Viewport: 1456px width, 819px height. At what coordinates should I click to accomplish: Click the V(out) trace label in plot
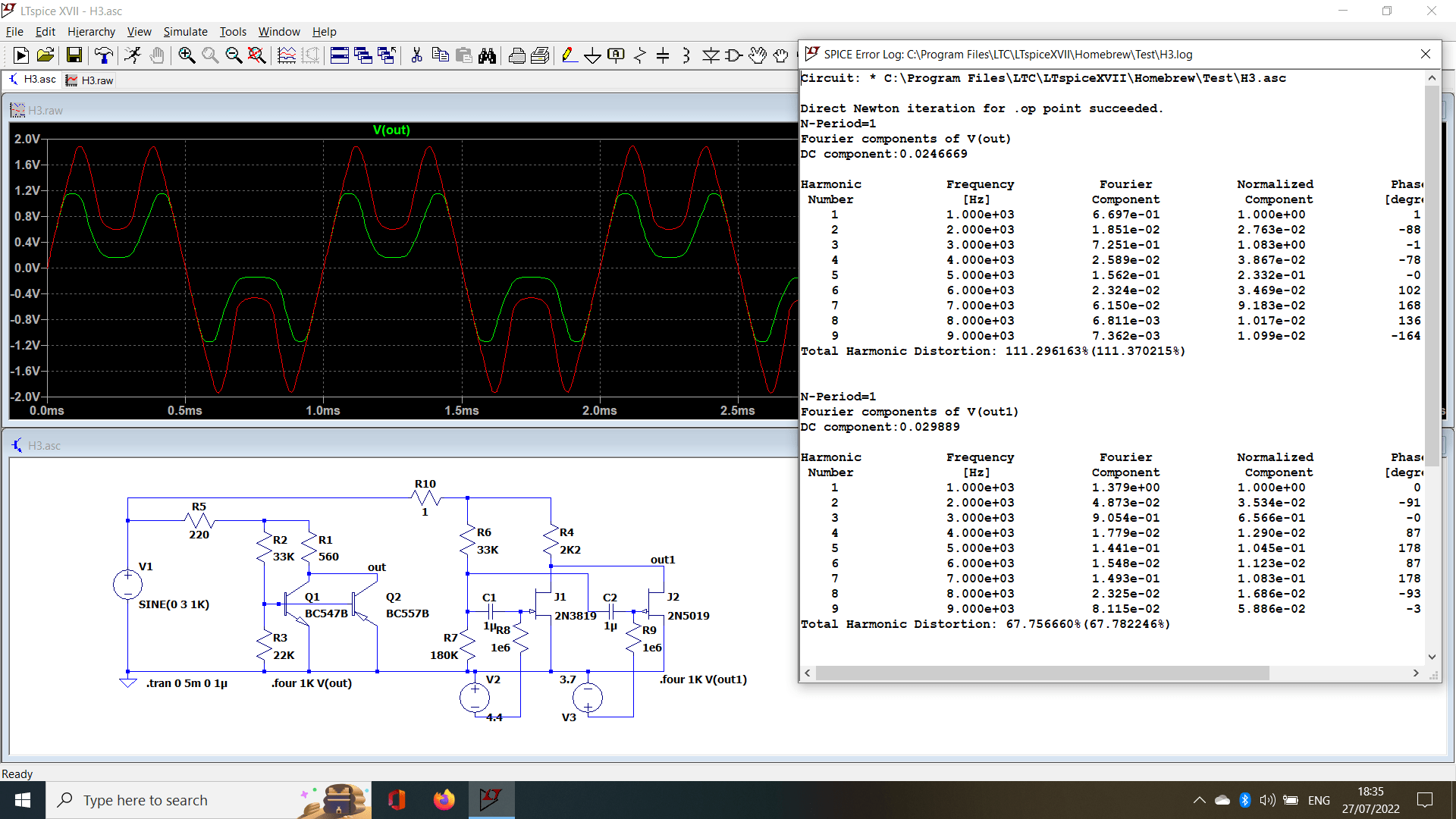click(x=391, y=130)
